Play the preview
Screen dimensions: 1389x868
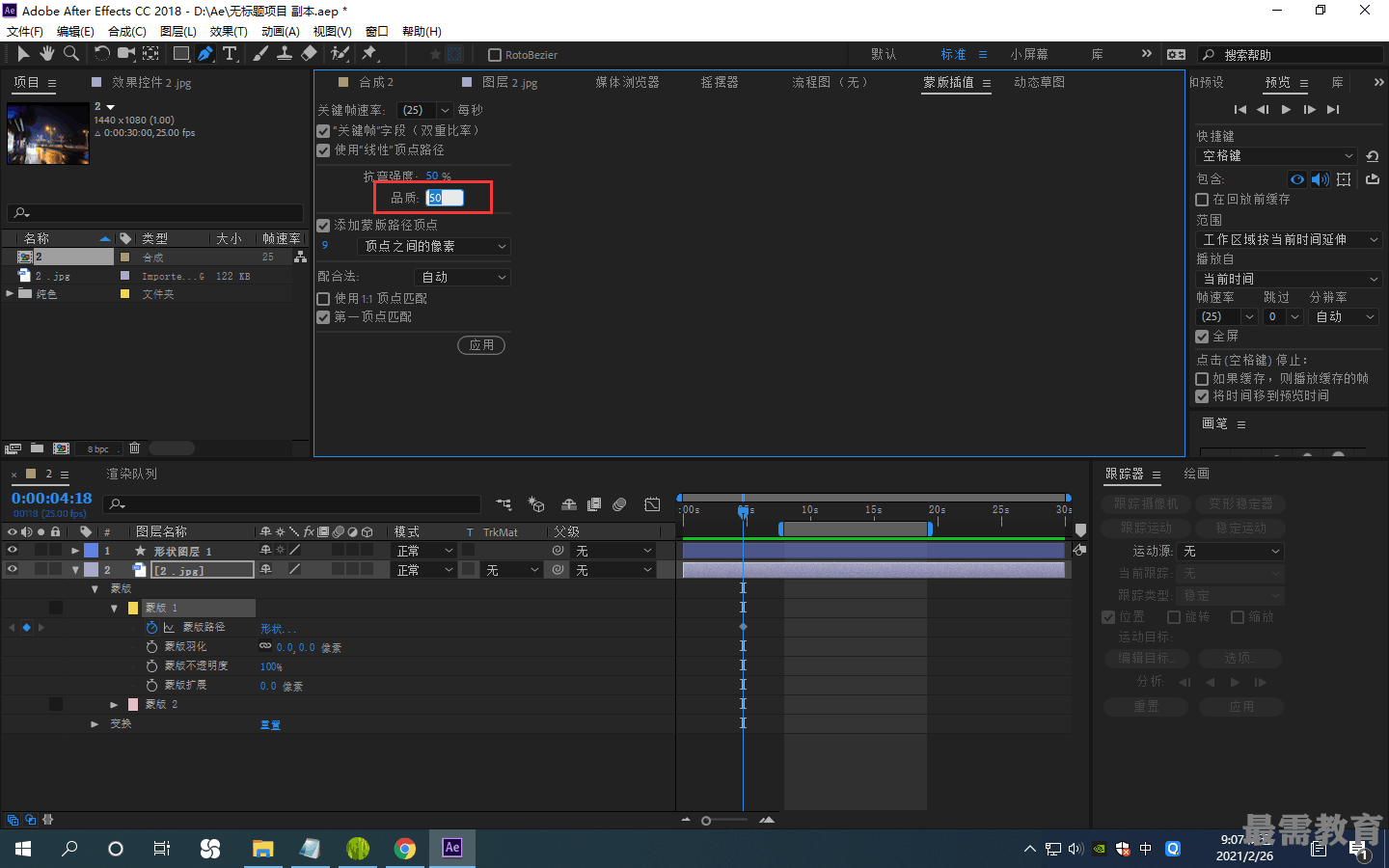(x=1286, y=110)
